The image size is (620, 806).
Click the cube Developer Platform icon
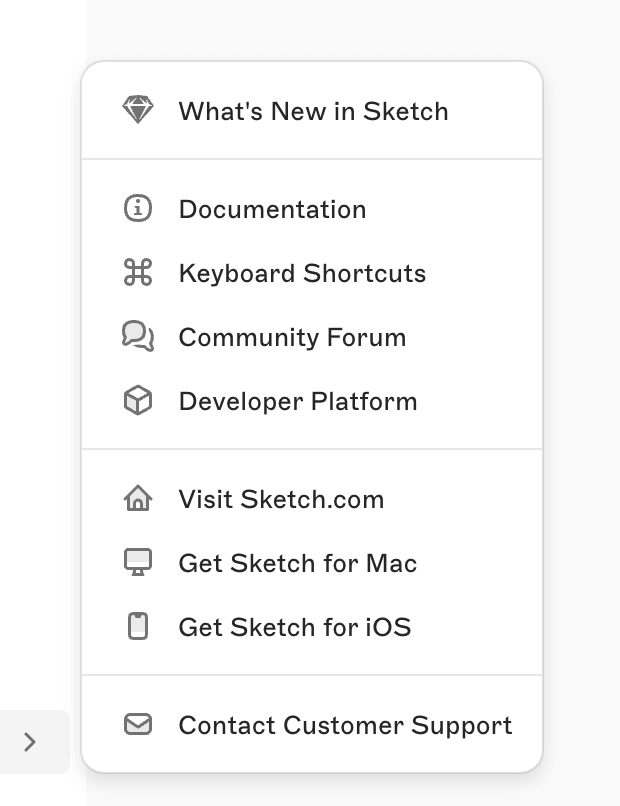click(x=138, y=401)
